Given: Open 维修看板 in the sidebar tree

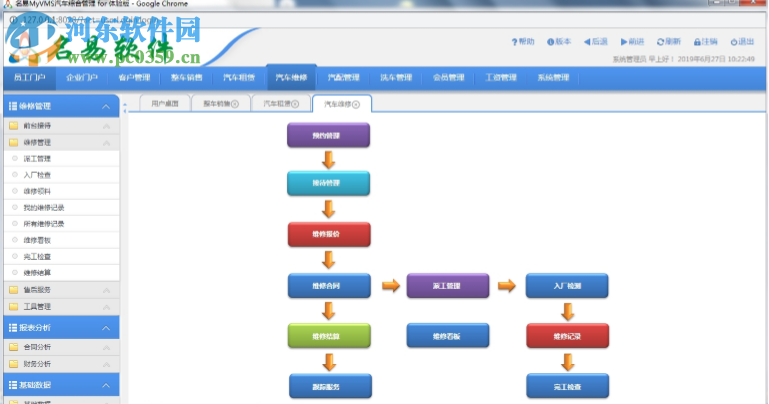Looking at the screenshot, I should (61, 240).
